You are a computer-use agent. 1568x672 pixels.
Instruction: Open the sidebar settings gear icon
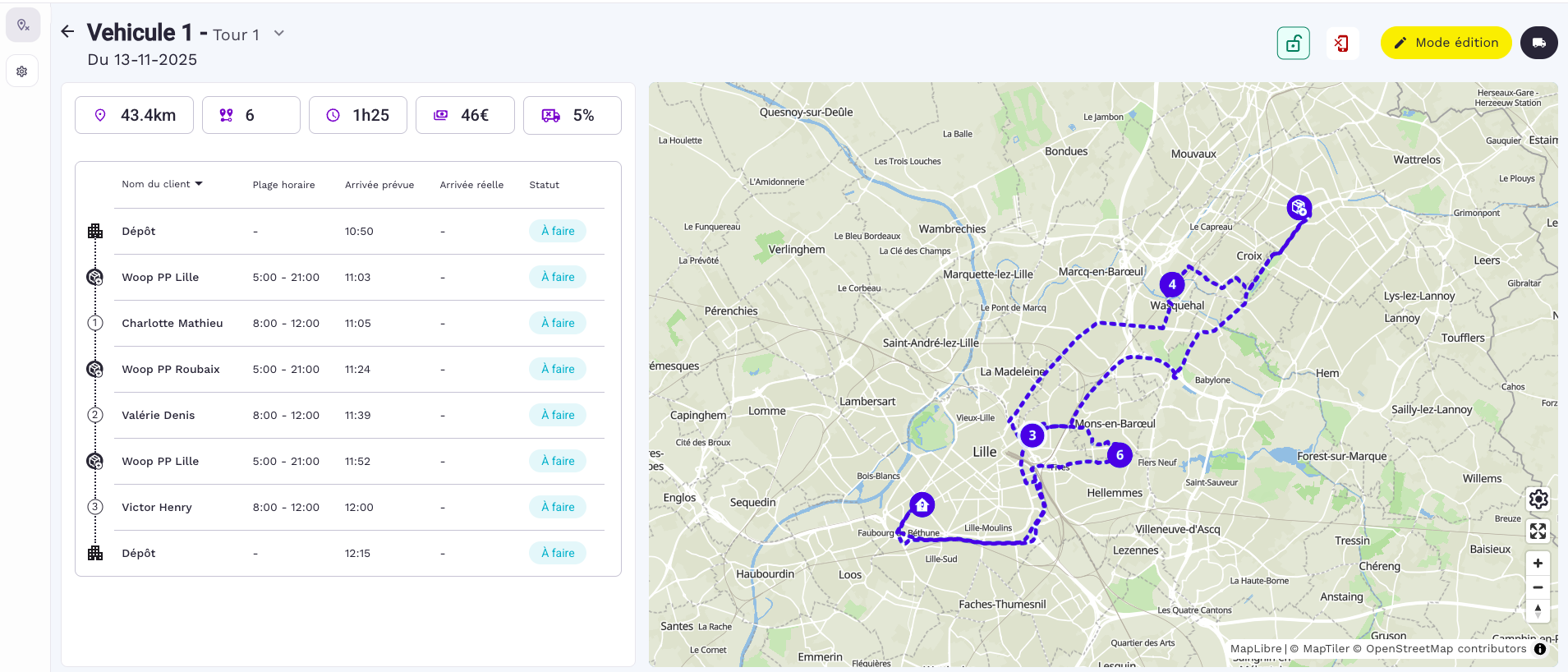click(22, 71)
